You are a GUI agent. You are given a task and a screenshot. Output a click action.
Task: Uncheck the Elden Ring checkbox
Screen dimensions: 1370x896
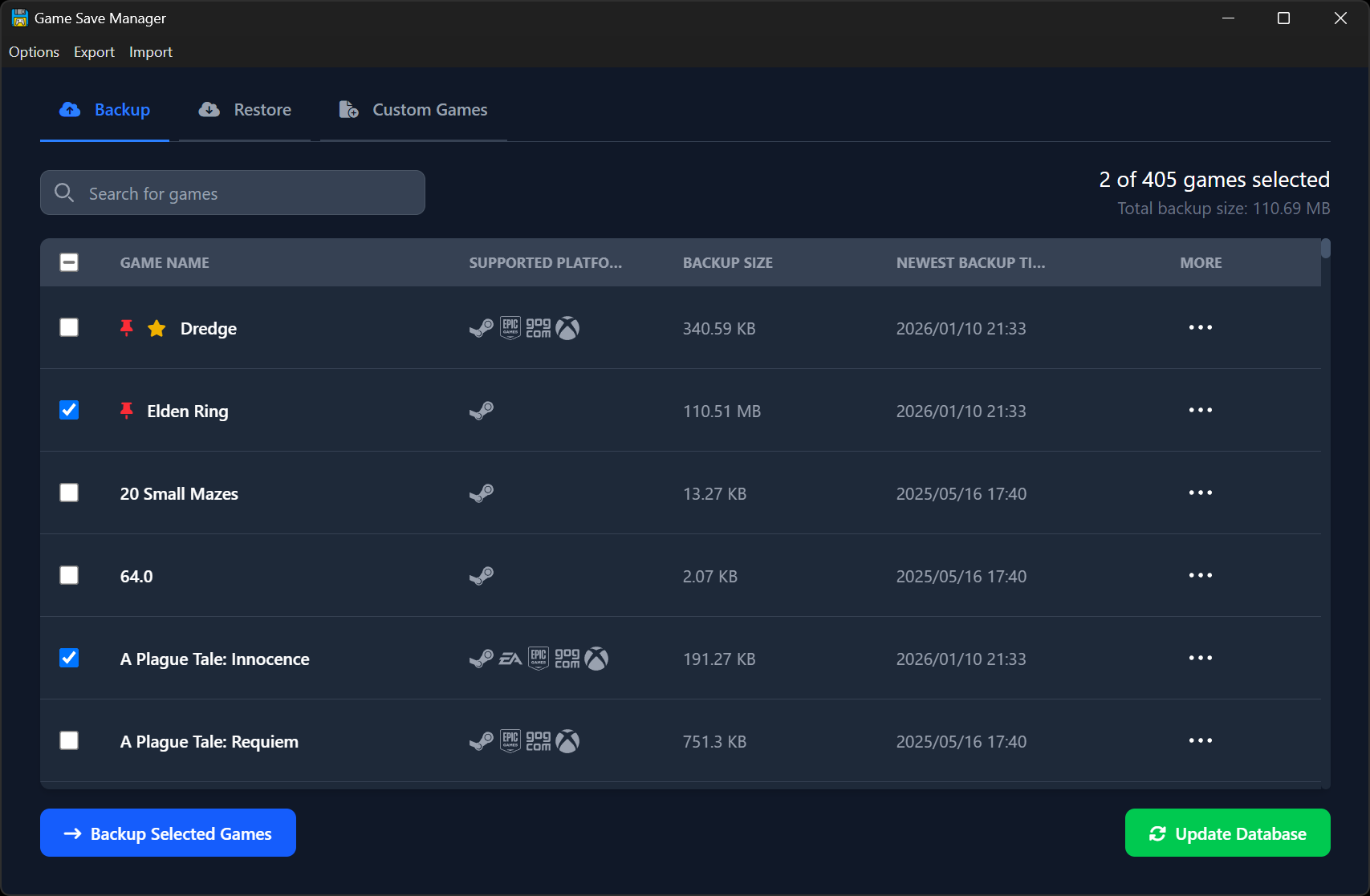click(x=69, y=410)
